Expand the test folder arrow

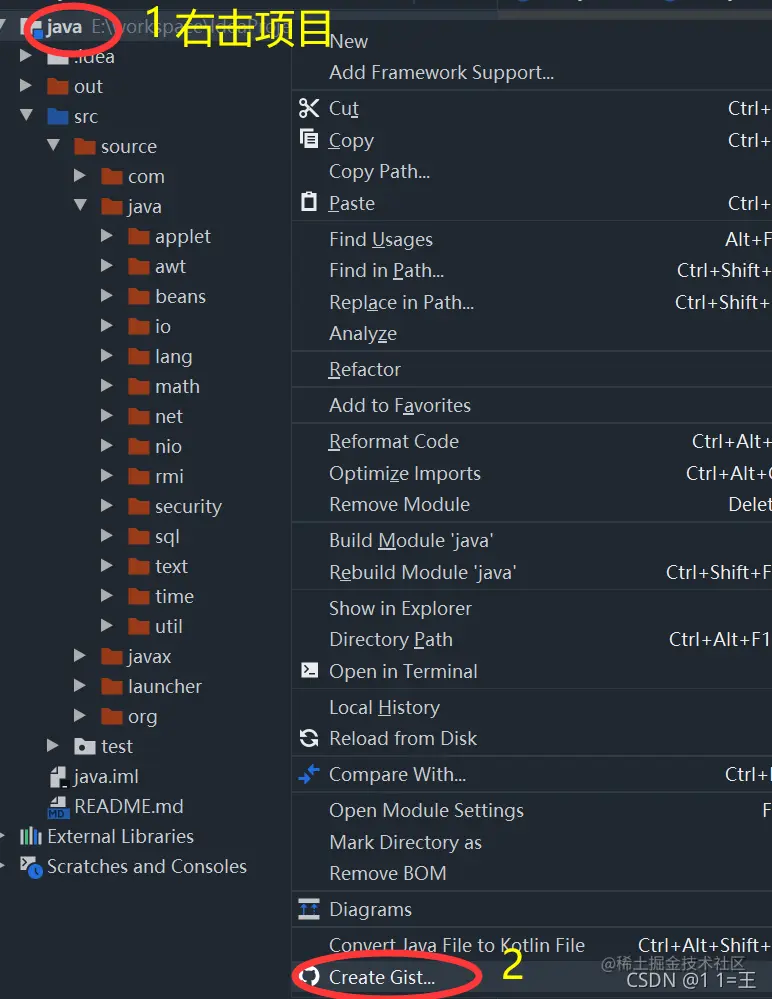tap(53, 745)
